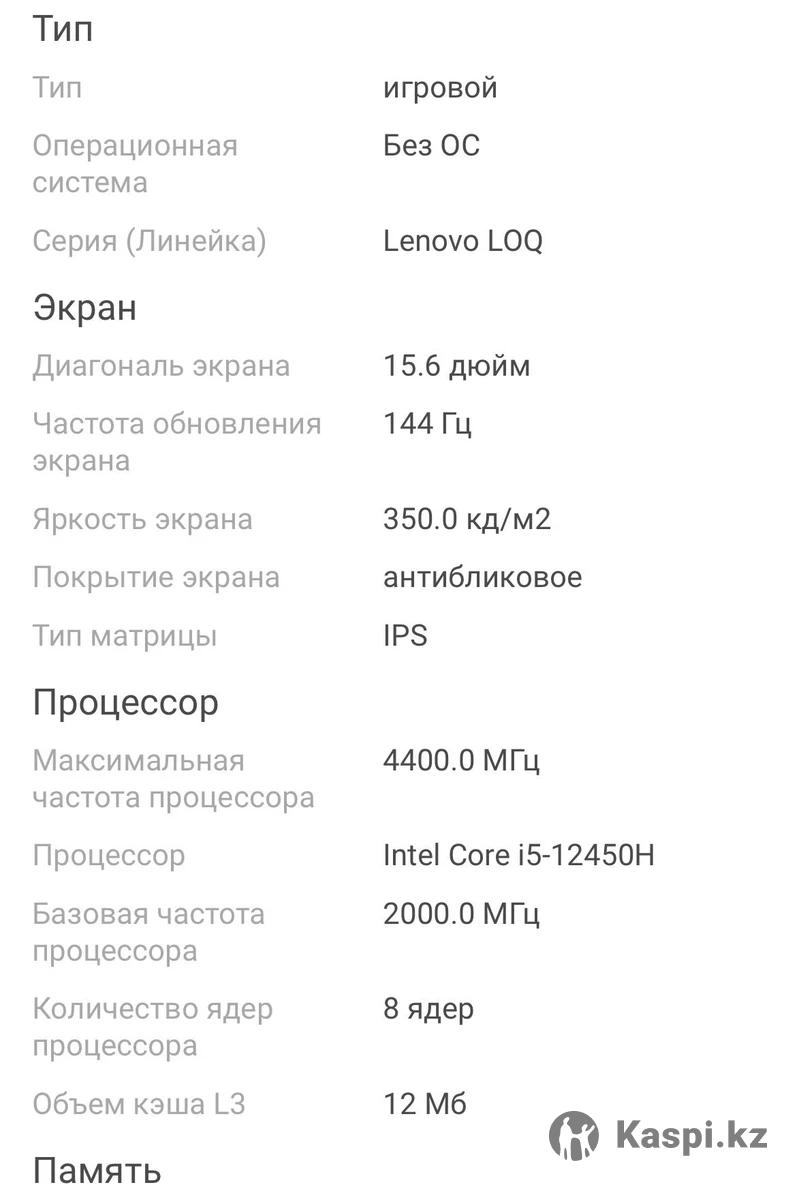This screenshot has width=803, height=1200.
Task: Click the Intel Core i5-12450H value
Action: [x=519, y=856]
